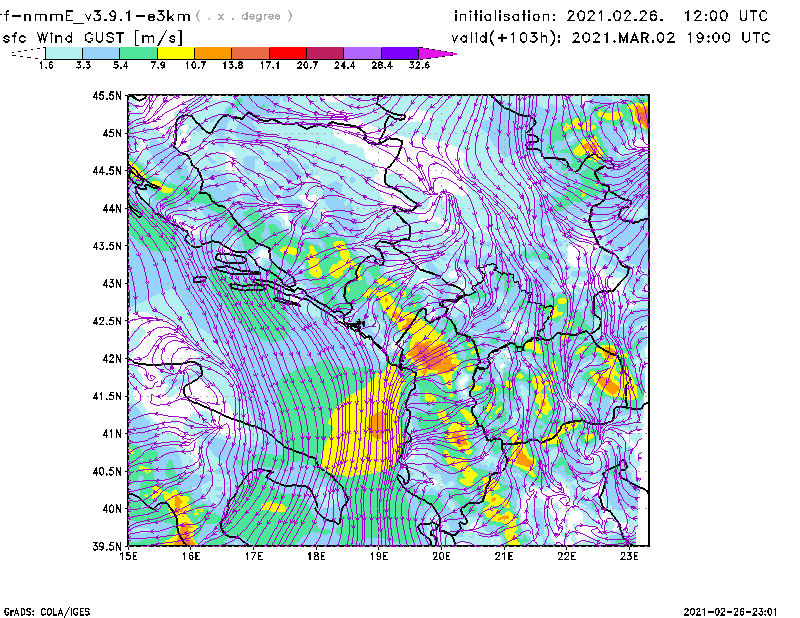Click the '32.6' legend value

(419, 65)
